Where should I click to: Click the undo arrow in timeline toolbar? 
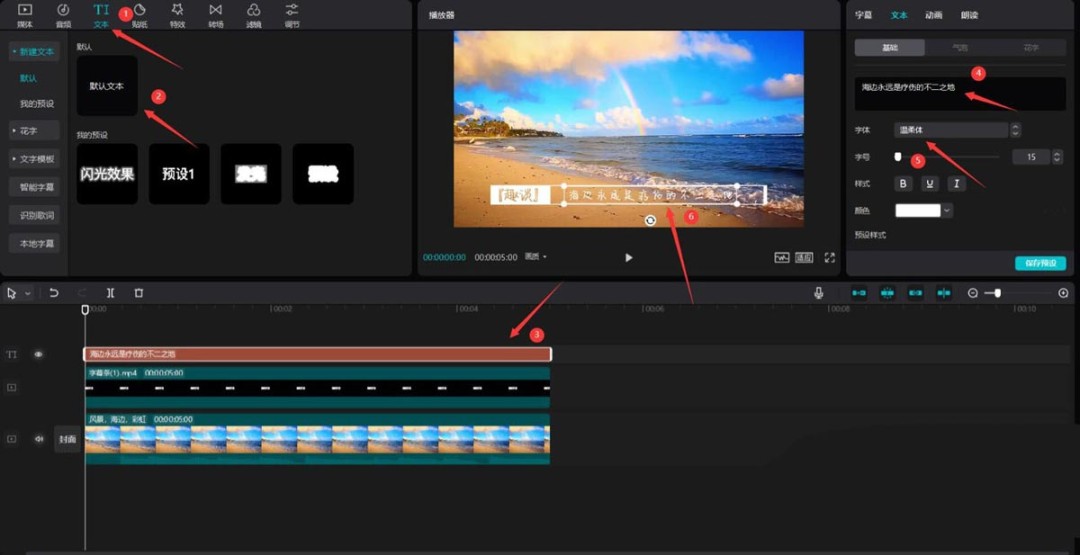point(54,293)
